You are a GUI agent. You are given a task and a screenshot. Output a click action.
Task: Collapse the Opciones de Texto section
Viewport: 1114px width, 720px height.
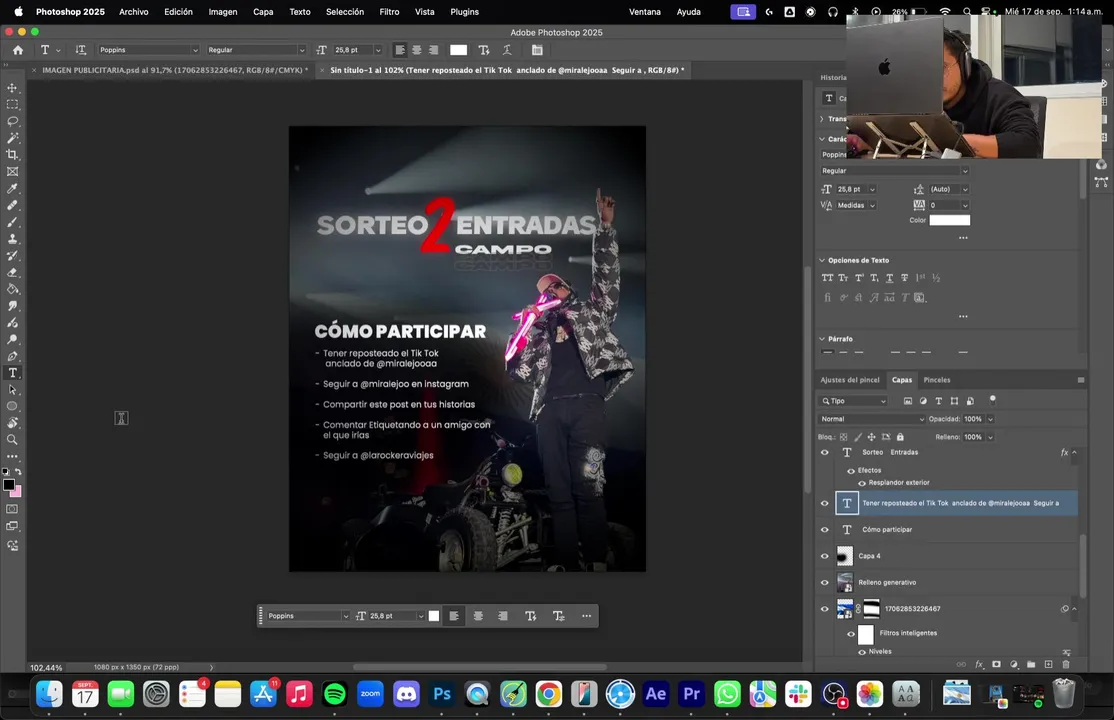pyautogui.click(x=822, y=260)
